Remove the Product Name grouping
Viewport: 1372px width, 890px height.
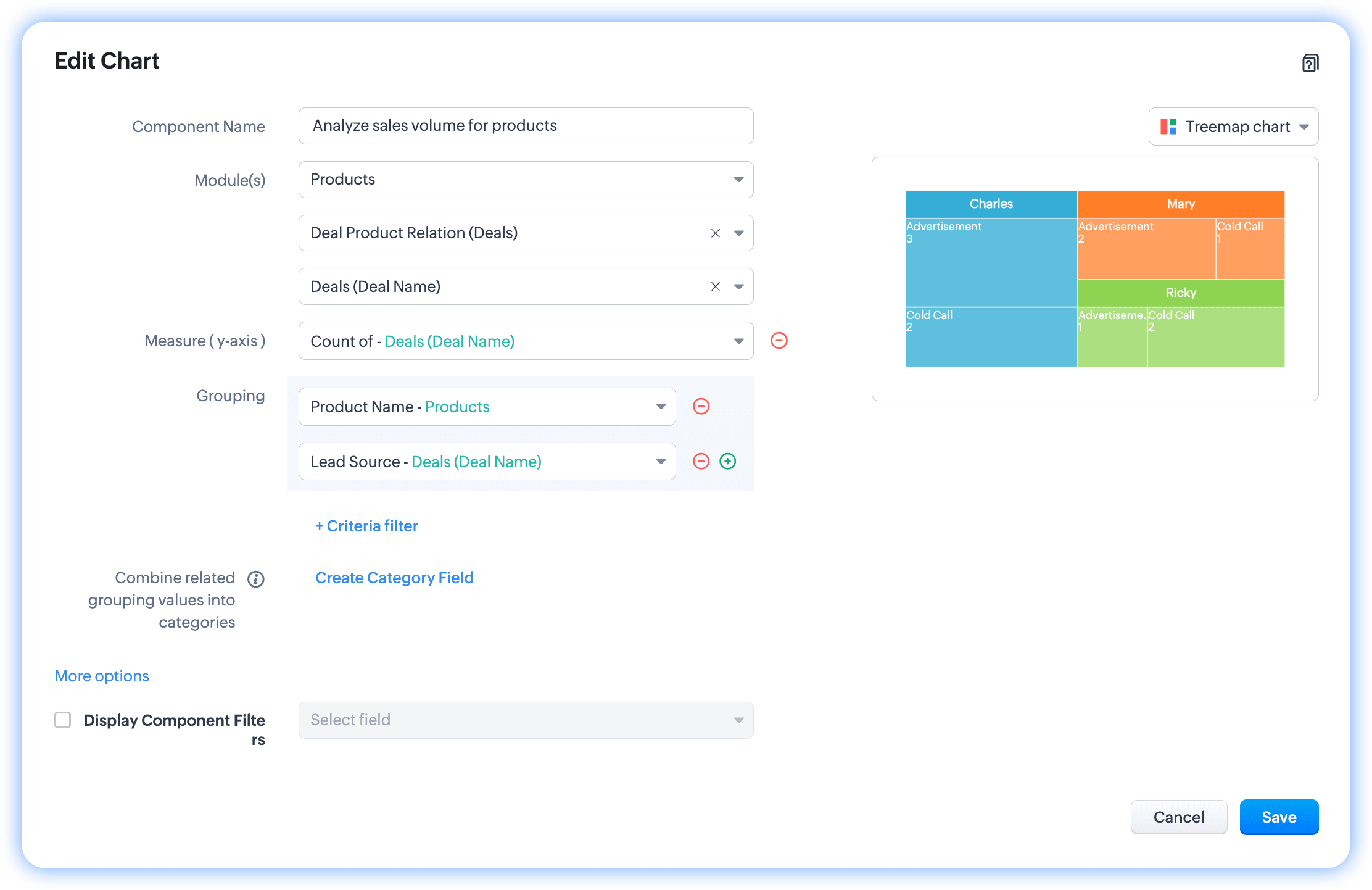(x=701, y=406)
